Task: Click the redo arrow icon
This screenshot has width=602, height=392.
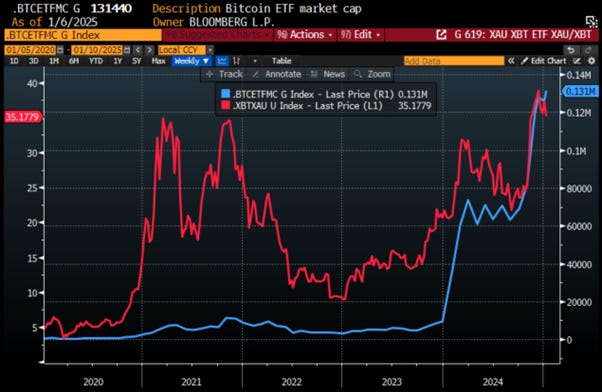Action: (588, 50)
